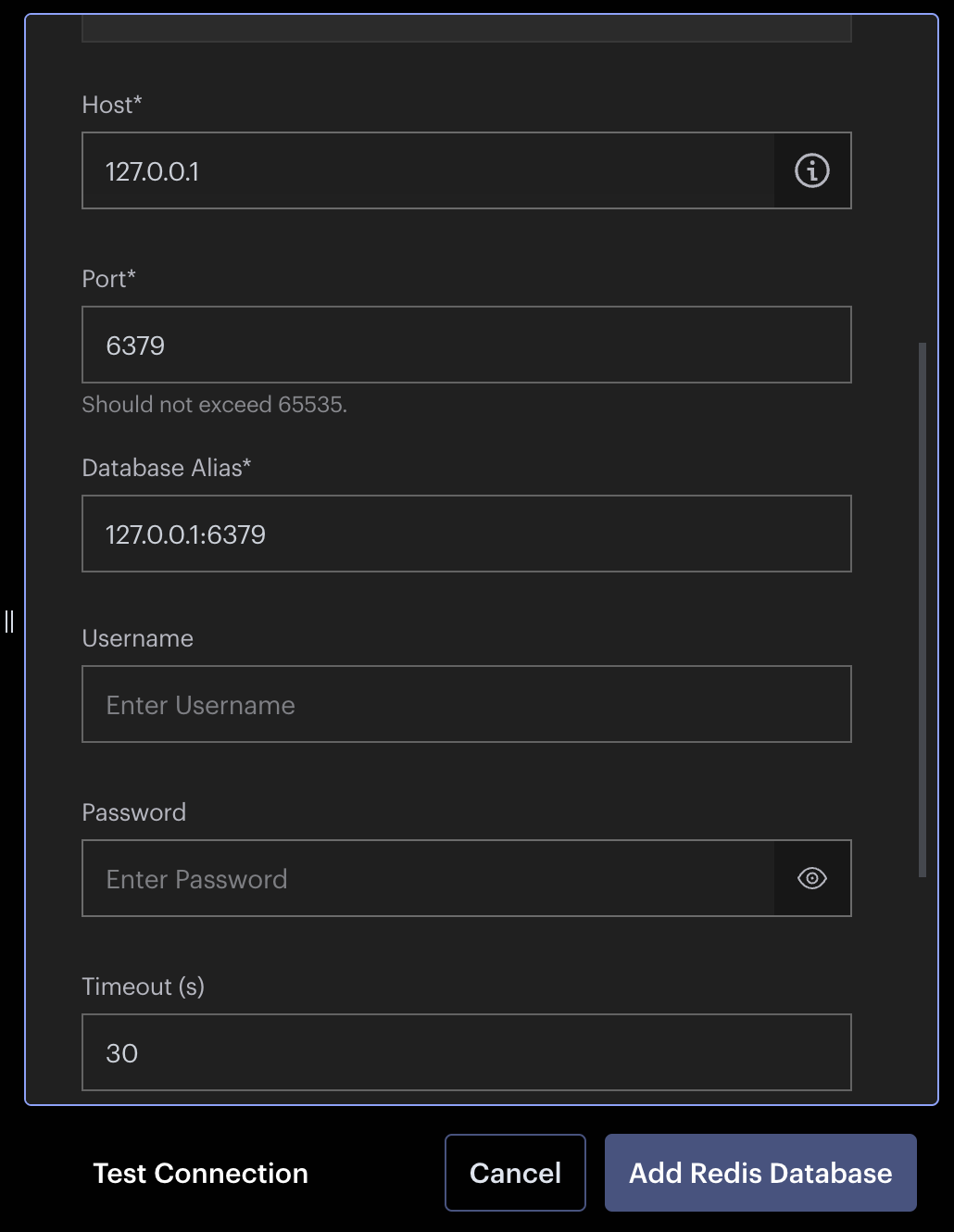
Task: Click the Host input field
Action: click(x=428, y=171)
